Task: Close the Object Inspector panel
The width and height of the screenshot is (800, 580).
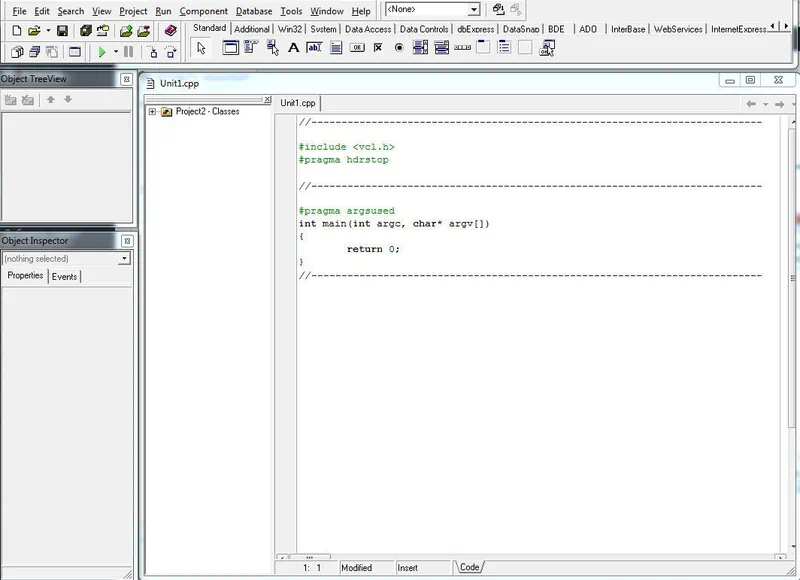Action: pyautogui.click(x=128, y=241)
